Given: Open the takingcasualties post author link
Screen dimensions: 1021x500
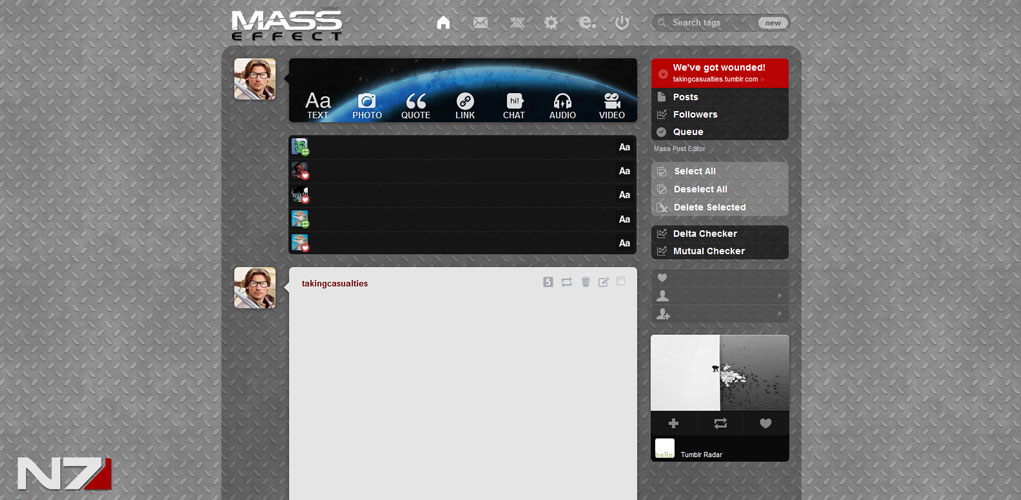Looking at the screenshot, I should (335, 284).
